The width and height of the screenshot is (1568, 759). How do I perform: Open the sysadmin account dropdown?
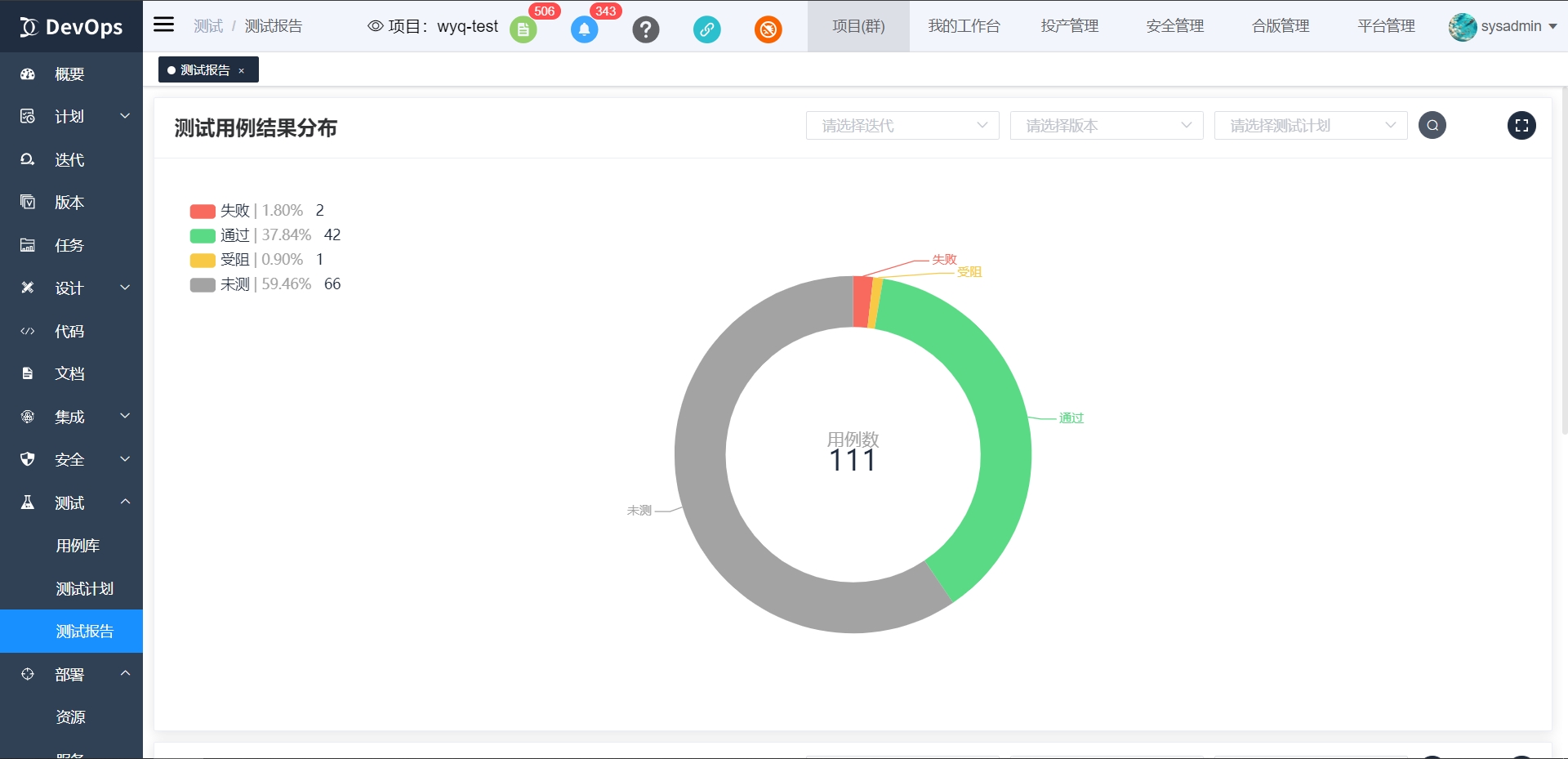coord(1503,26)
